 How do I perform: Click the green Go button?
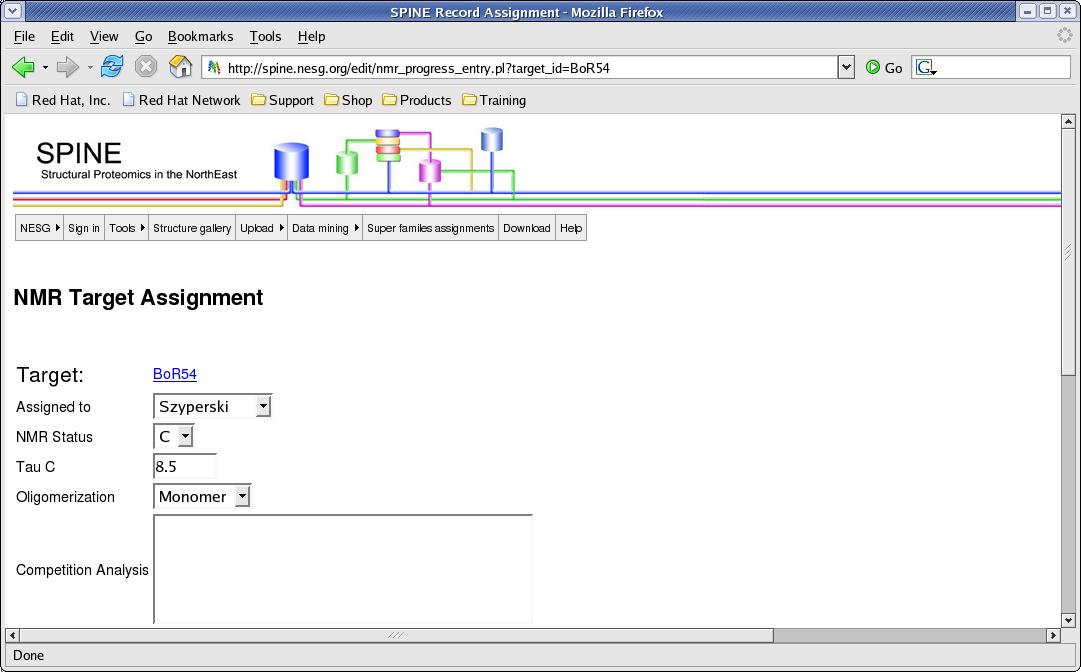(x=884, y=68)
